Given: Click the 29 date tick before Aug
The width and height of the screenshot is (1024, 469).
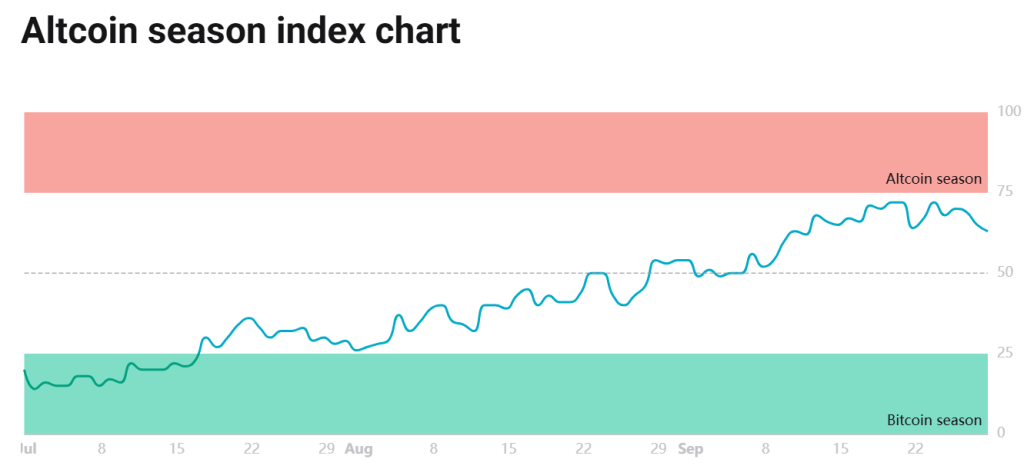Looking at the screenshot, I should click(326, 450).
